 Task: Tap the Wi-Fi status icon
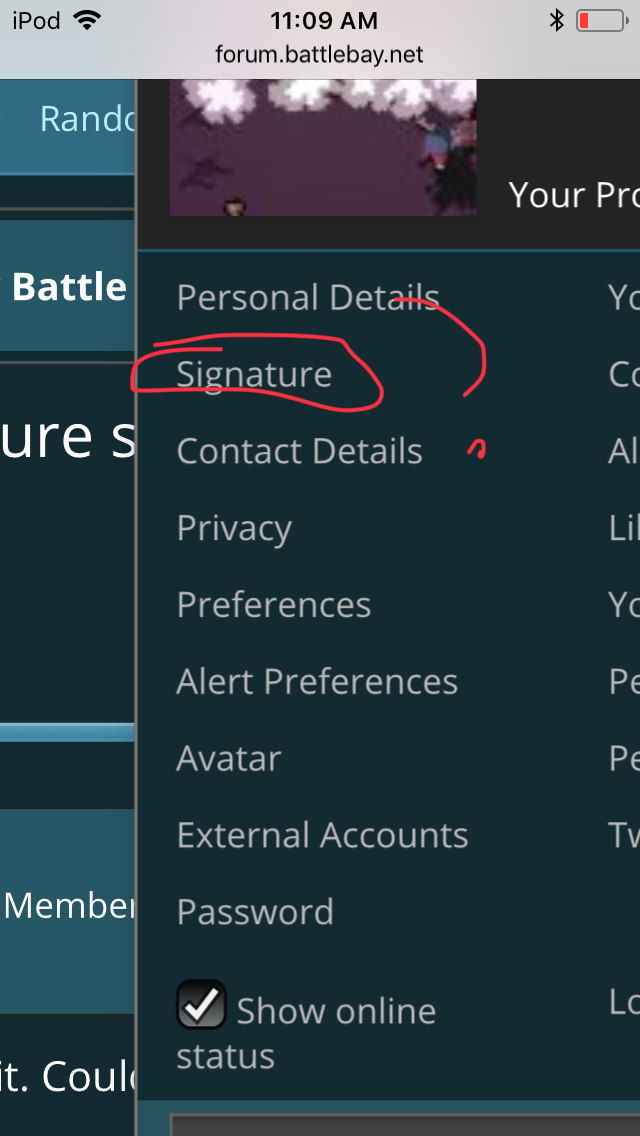pos(89,21)
